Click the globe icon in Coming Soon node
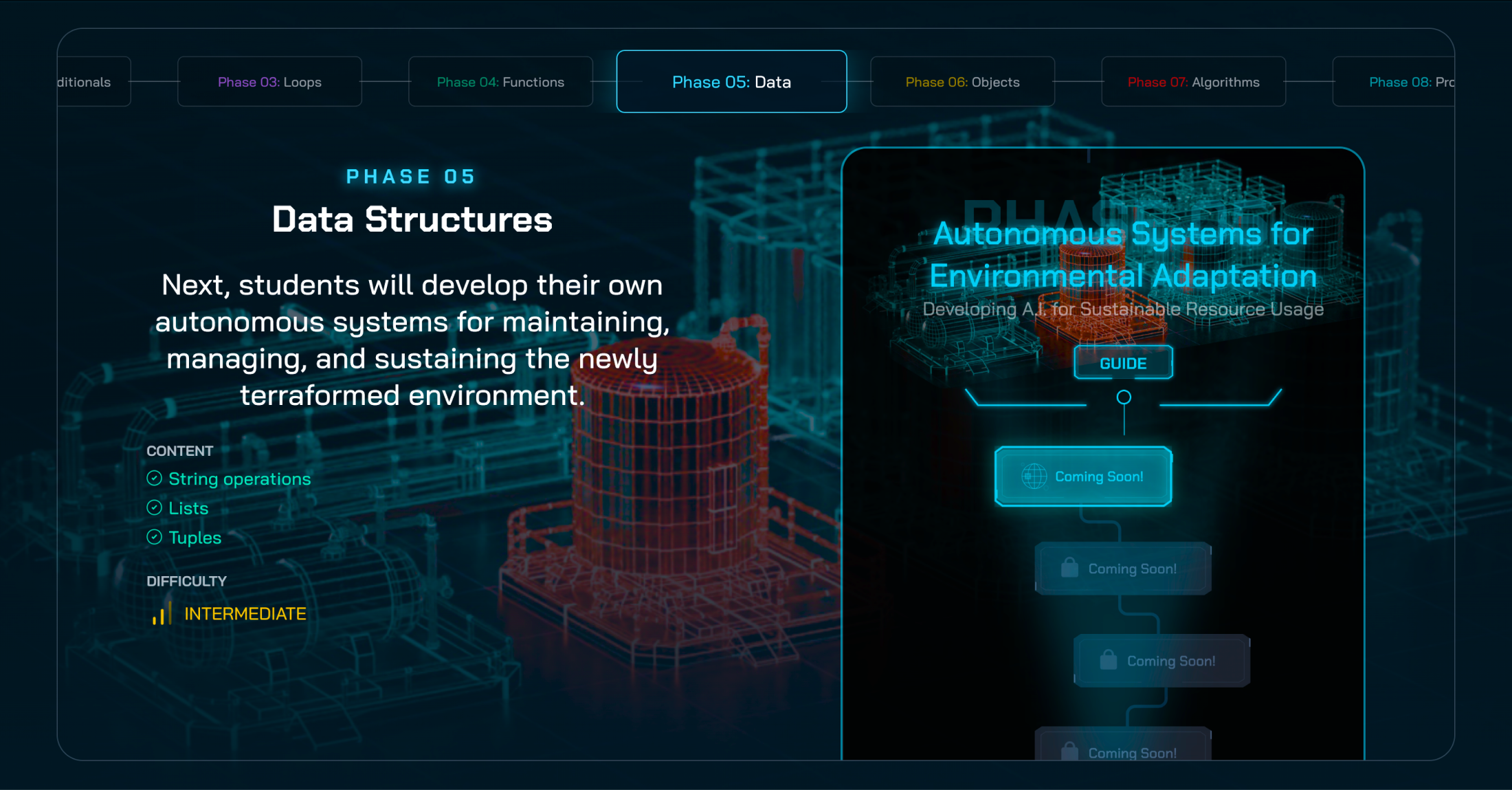Screen dimensions: 1512x790 pos(1034,476)
